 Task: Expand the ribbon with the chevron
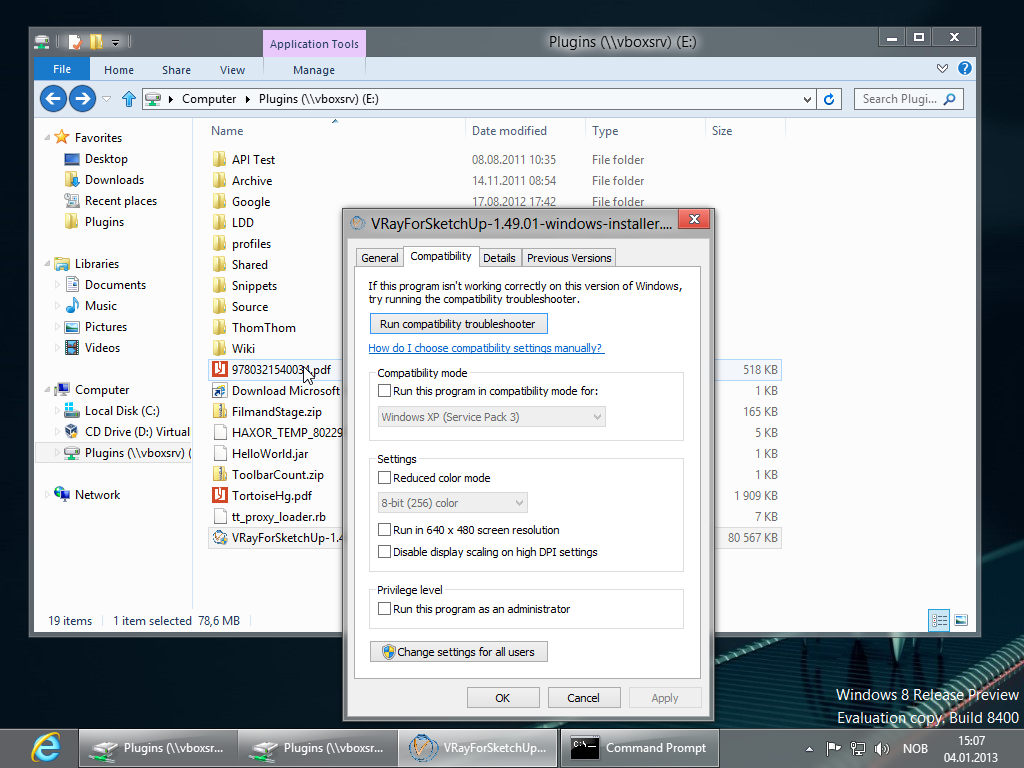point(942,69)
